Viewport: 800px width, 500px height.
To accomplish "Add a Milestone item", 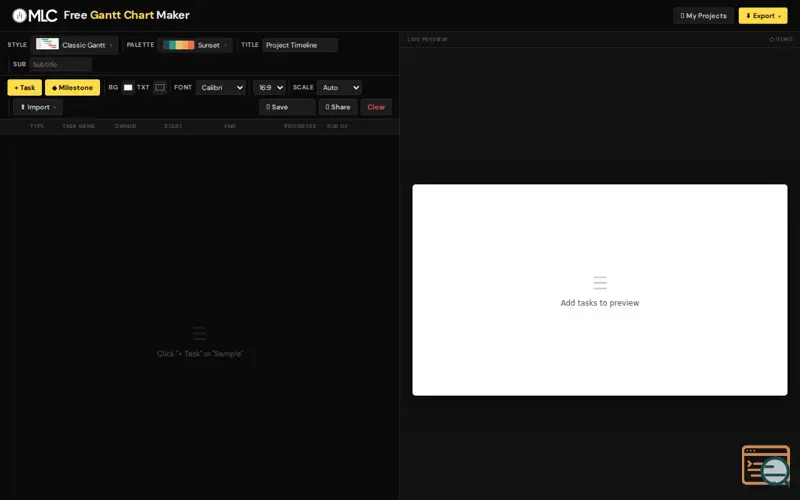I will point(72,88).
